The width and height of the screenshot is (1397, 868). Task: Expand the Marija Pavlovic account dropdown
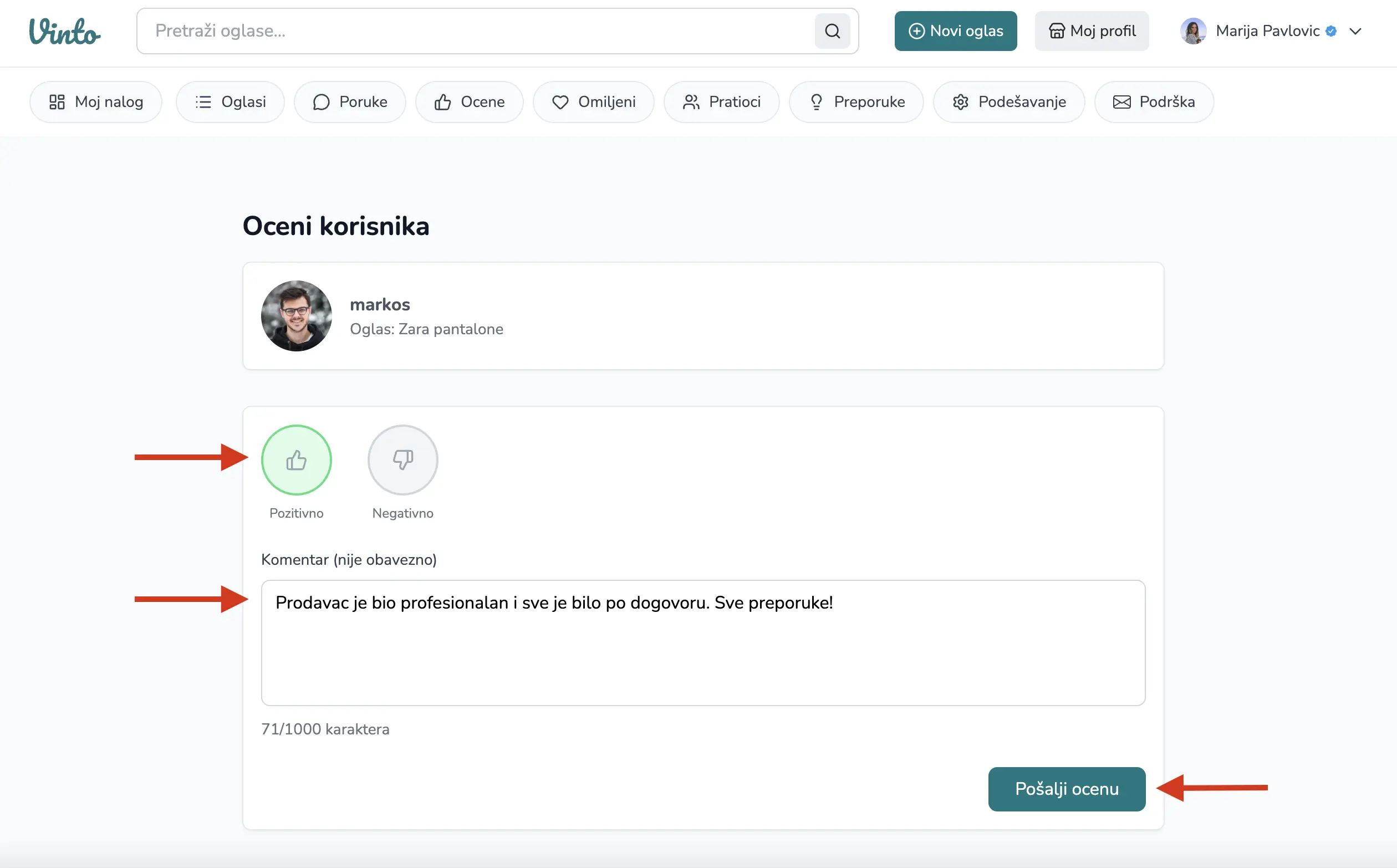point(1355,31)
